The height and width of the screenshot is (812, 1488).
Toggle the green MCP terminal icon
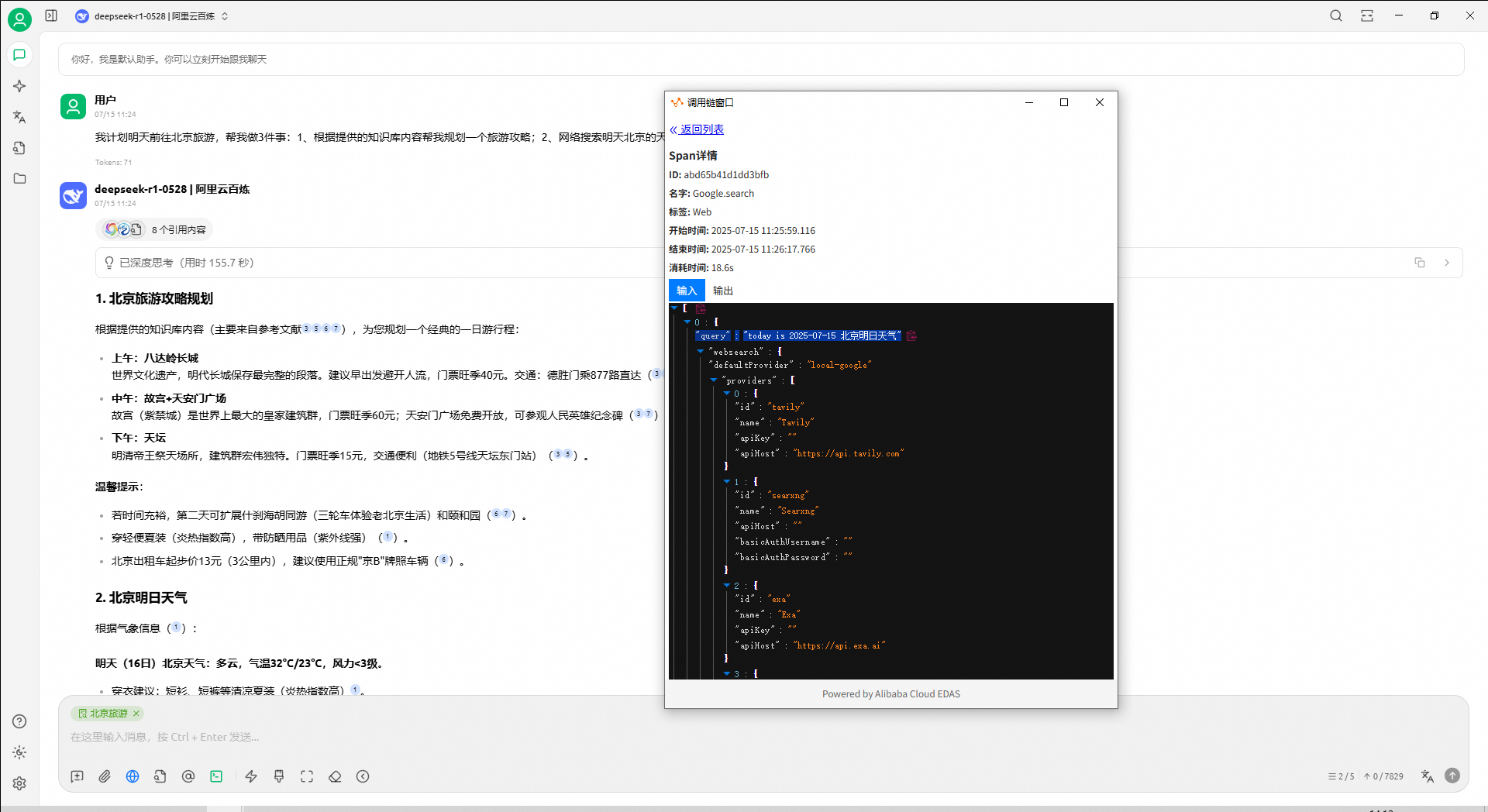216,776
